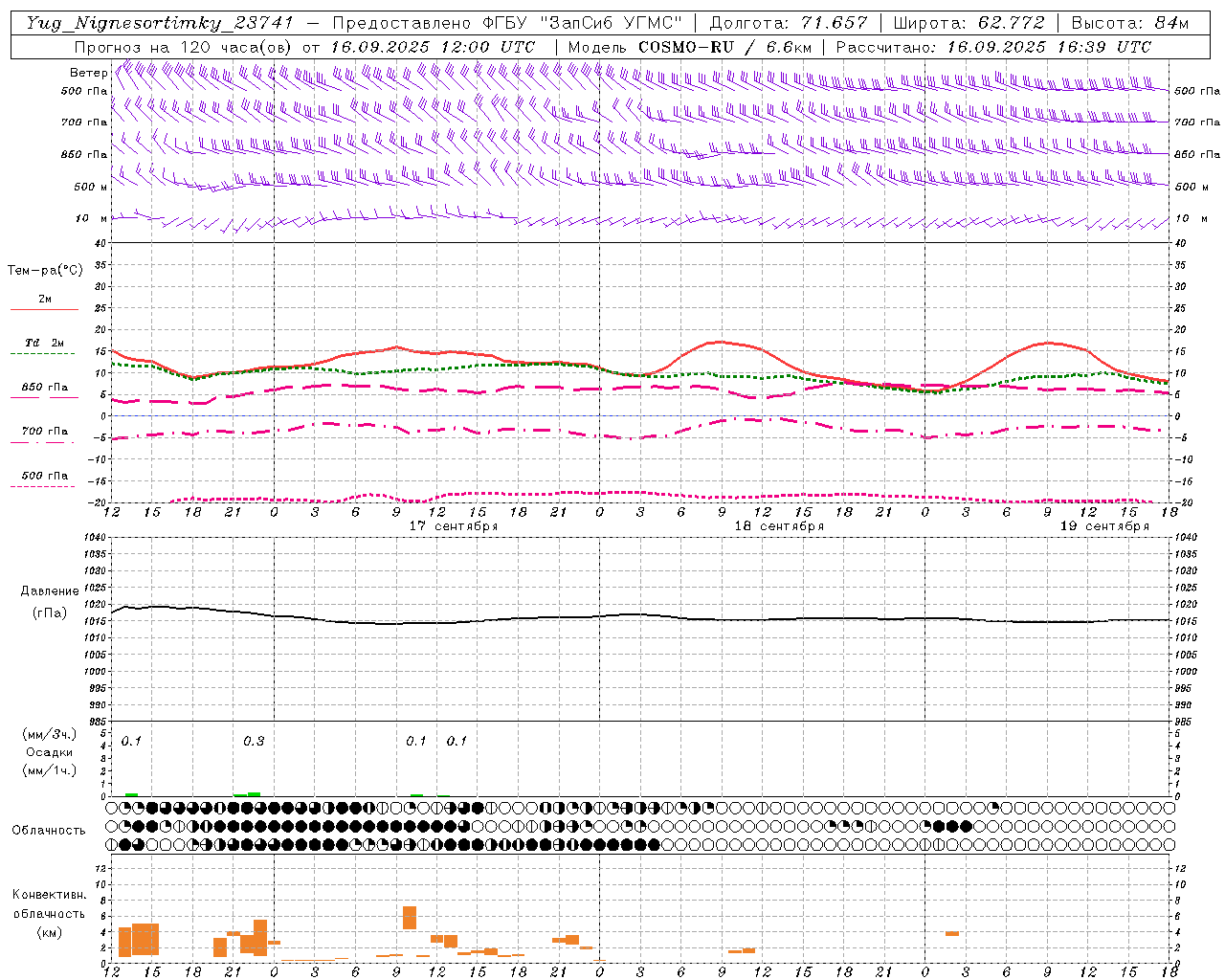Click the orange convective bar on 19 сентября
The image size is (1225, 980).
point(952,934)
